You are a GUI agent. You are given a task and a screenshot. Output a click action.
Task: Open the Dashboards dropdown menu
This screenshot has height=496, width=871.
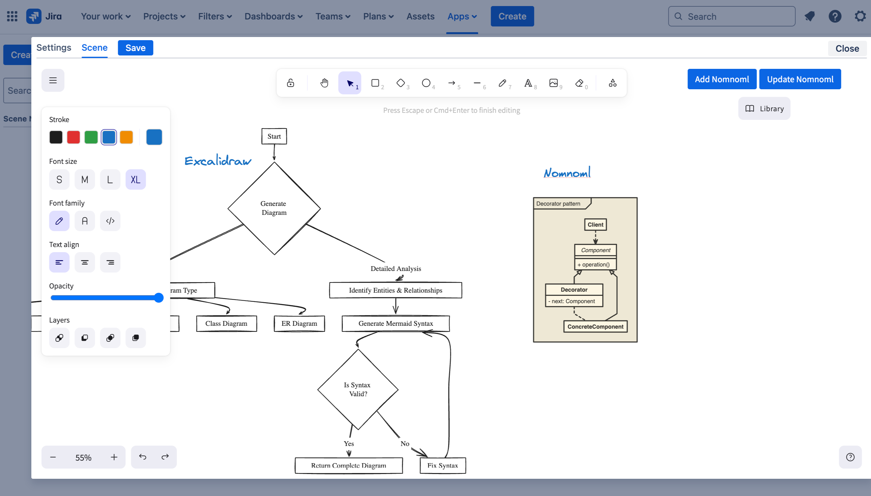pos(273,16)
